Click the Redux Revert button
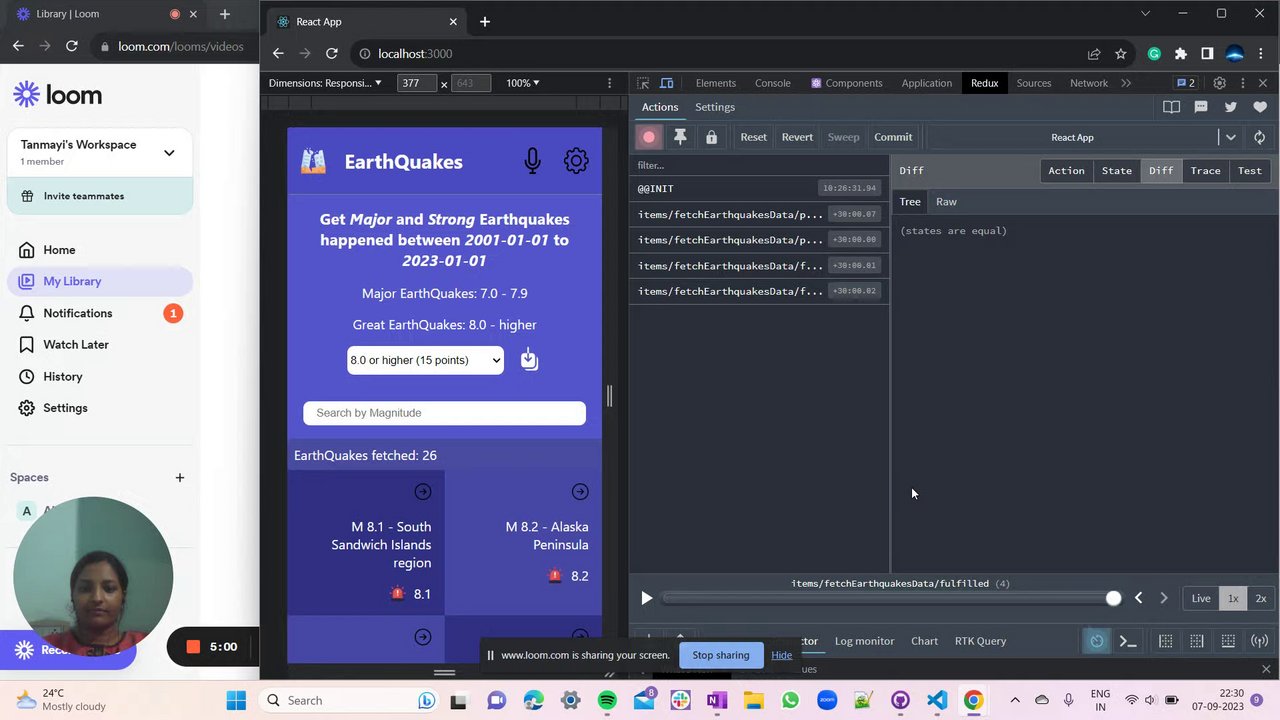 click(797, 137)
